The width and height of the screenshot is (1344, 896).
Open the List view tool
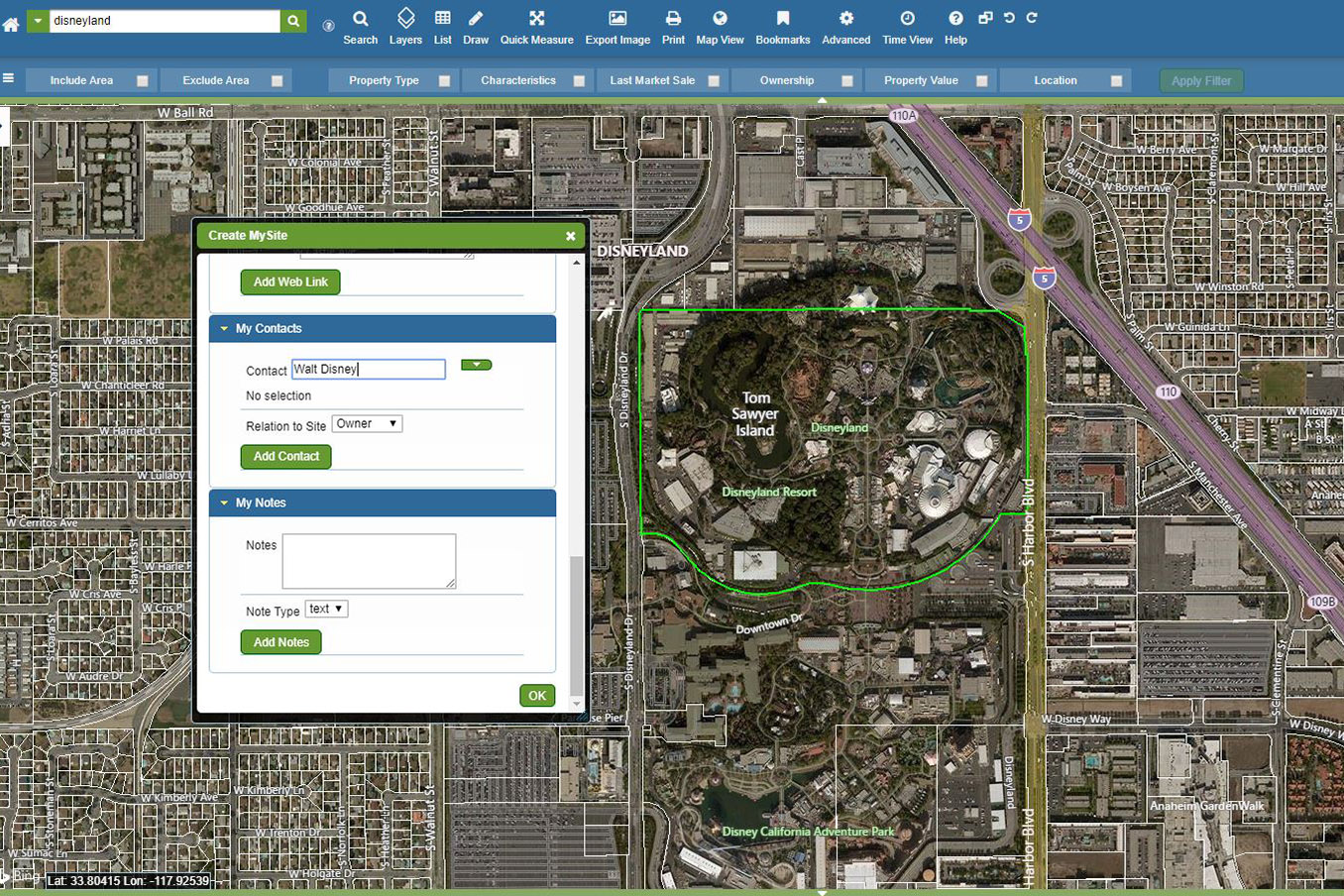point(443,27)
